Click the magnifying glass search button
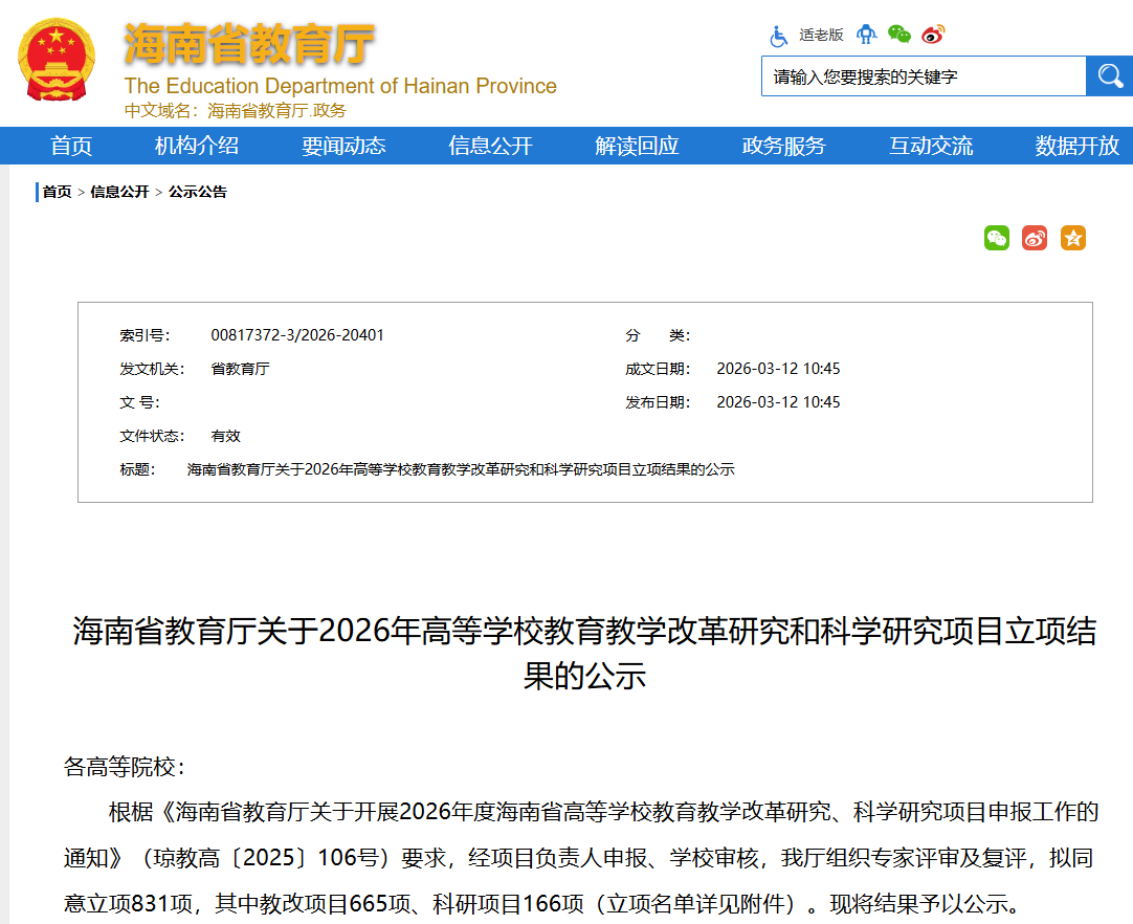 (x=1109, y=76)
